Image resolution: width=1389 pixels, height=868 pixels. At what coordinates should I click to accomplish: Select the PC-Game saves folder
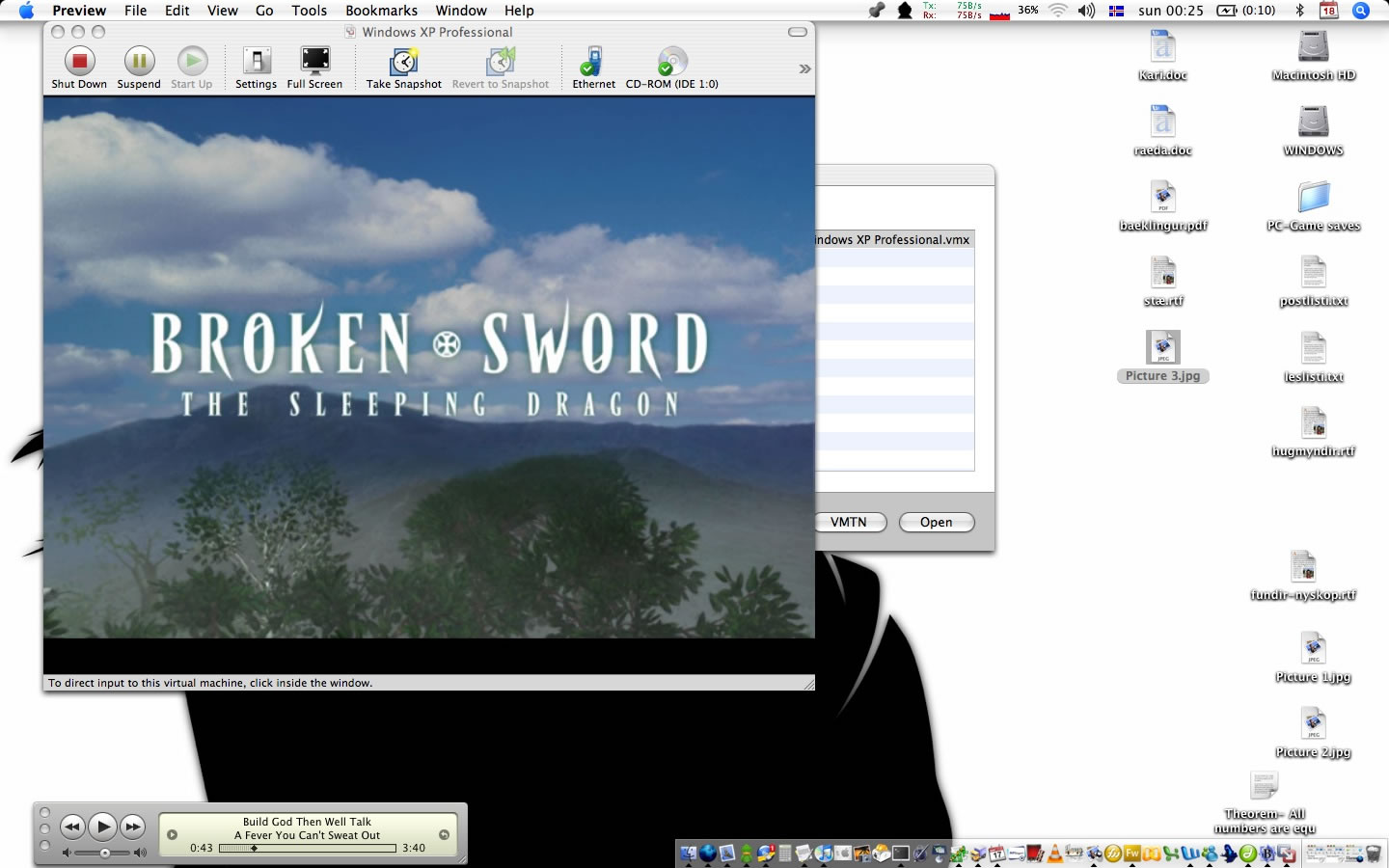click(x=1314, y=205)
